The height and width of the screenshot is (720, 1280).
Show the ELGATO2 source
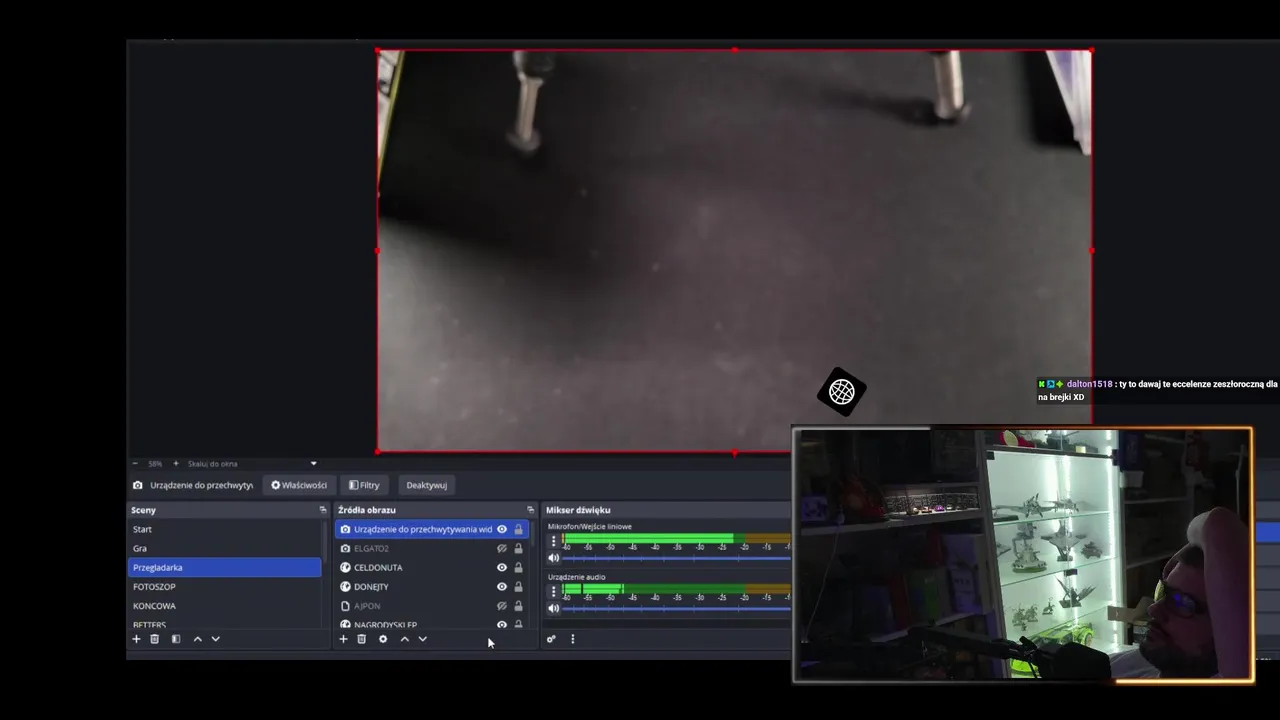coord(502,548)
